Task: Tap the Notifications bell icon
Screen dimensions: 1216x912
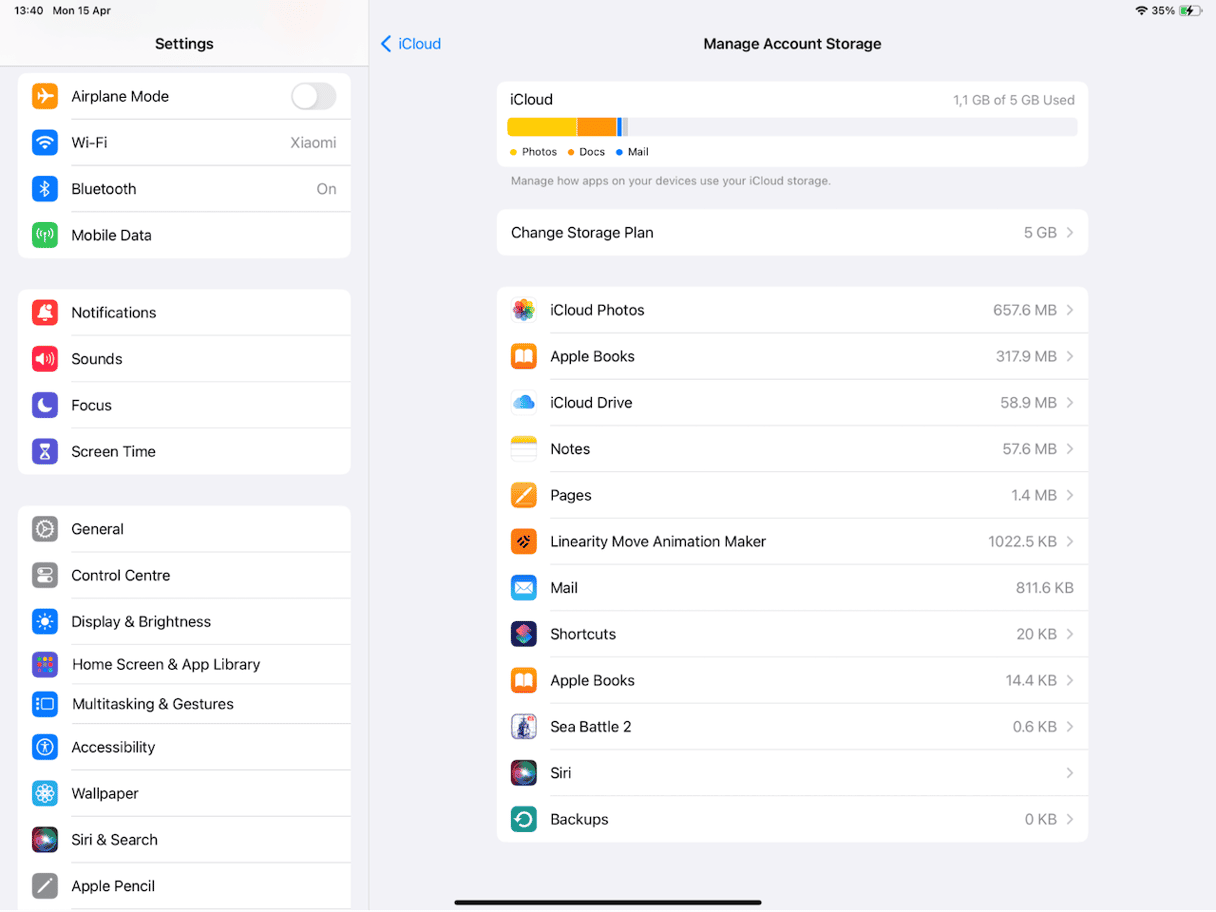Action: click(x=45, y=312)
